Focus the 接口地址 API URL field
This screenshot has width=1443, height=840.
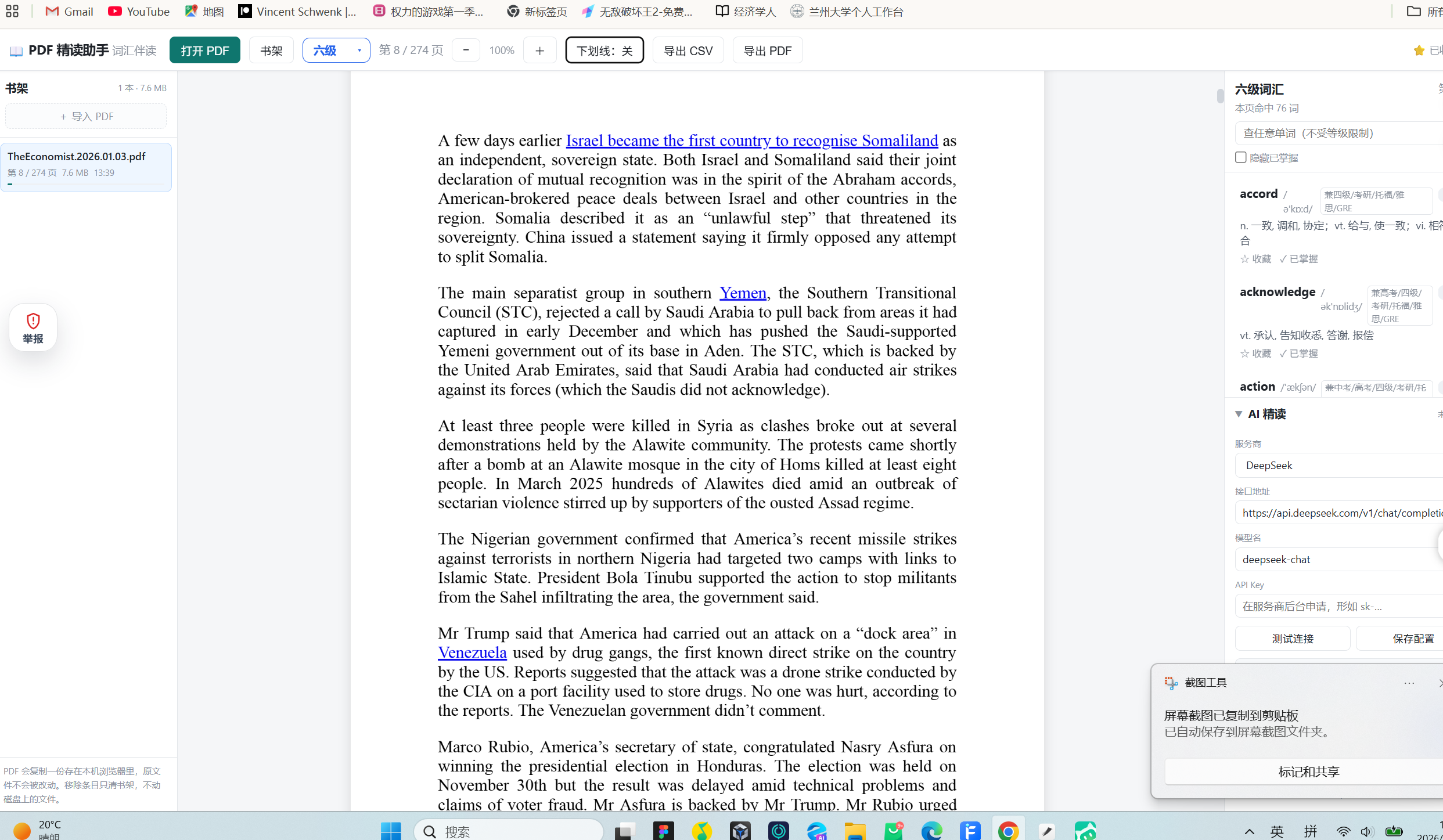coord(1338,513)
